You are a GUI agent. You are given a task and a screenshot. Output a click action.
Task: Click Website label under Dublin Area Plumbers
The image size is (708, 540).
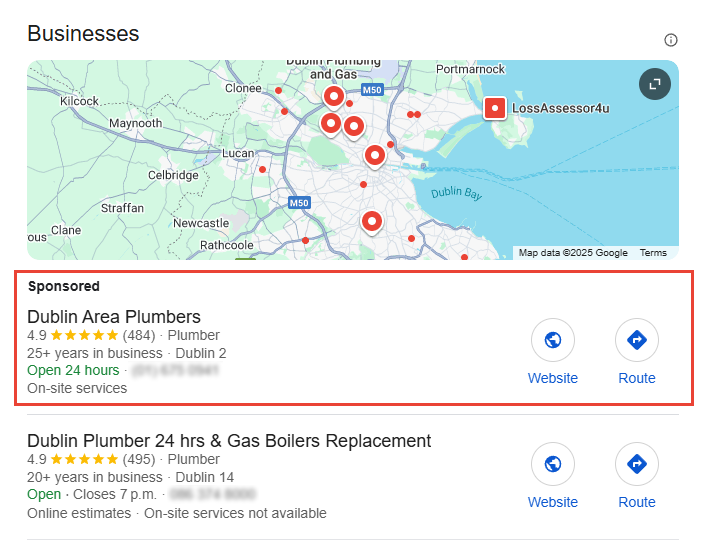[553, 378]
